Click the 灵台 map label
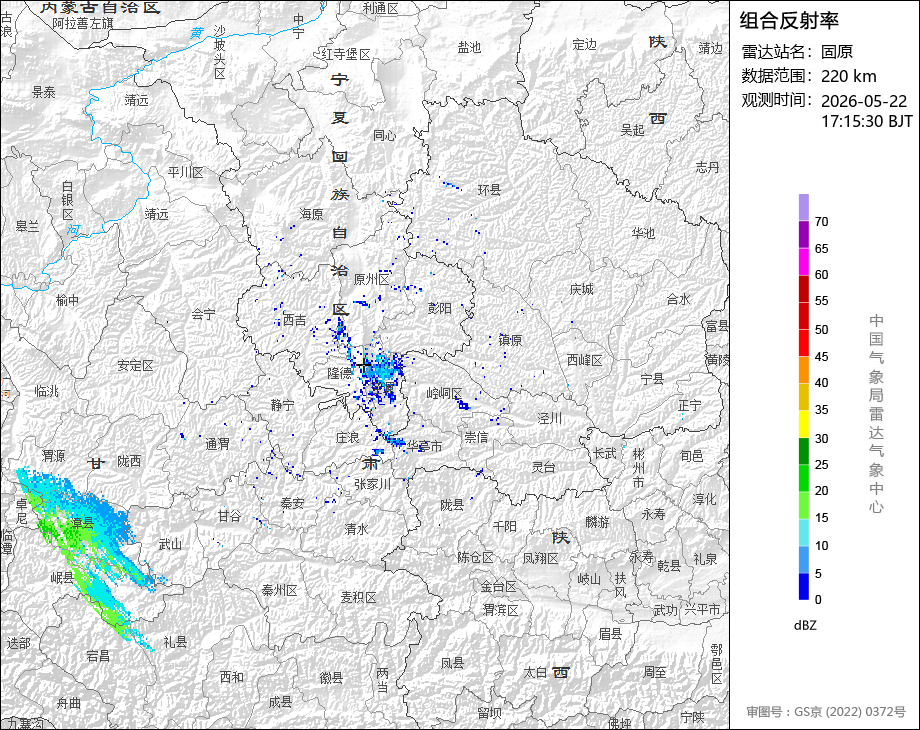 click(x=543, y=467)
